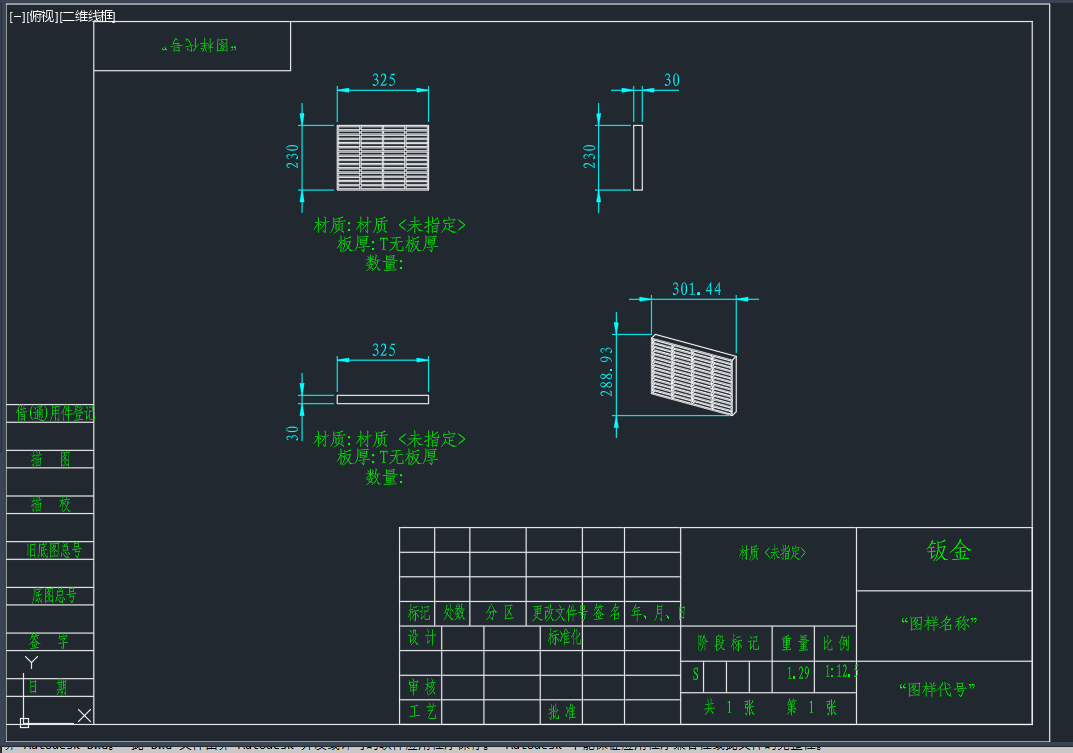Select the 325 dimension above the flat strip view
Screen dimensions: 1073x753
(x=384, y=350)
